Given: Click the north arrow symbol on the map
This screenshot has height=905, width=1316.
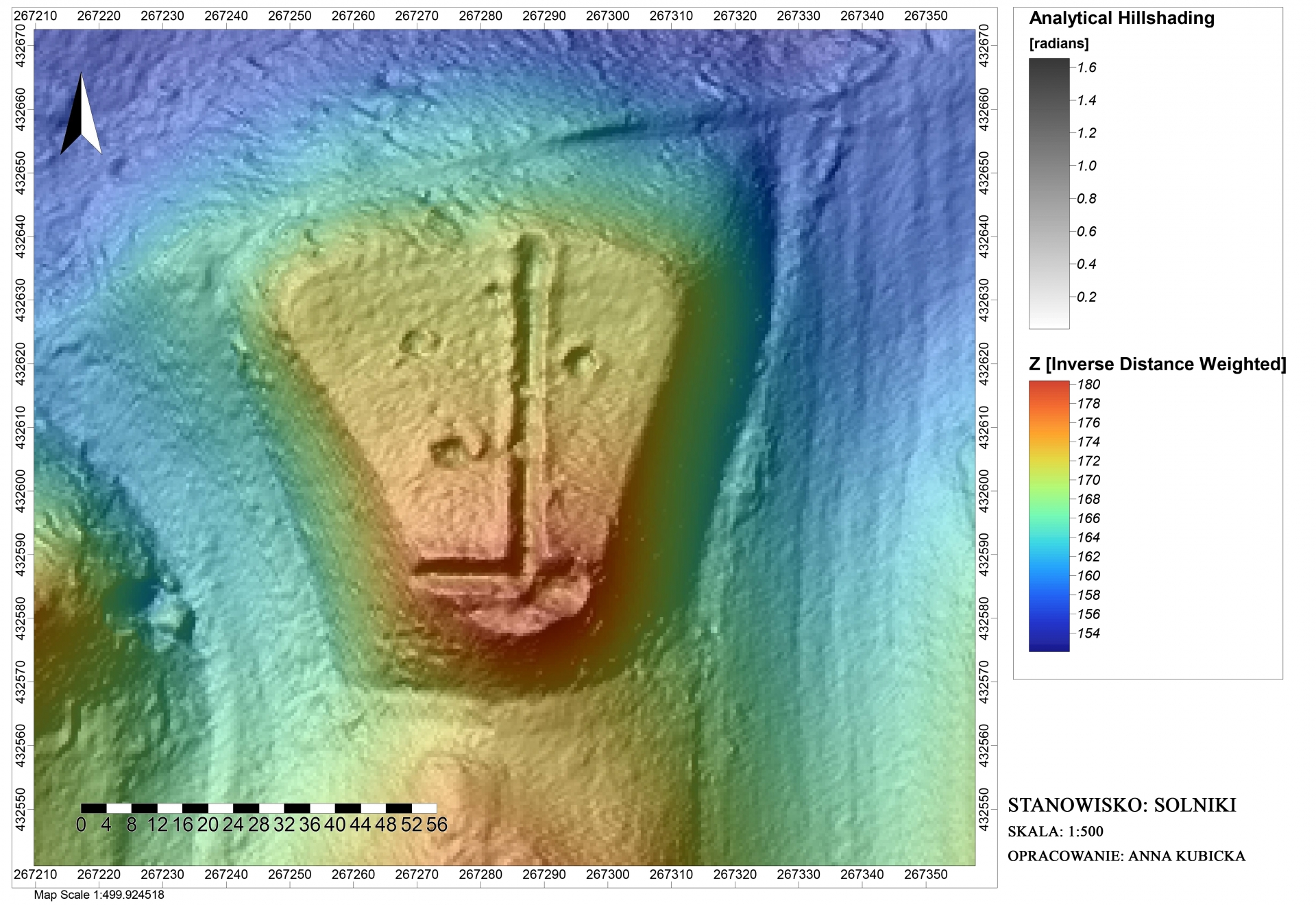Looking at the screenshot, I should click(81, 113).
